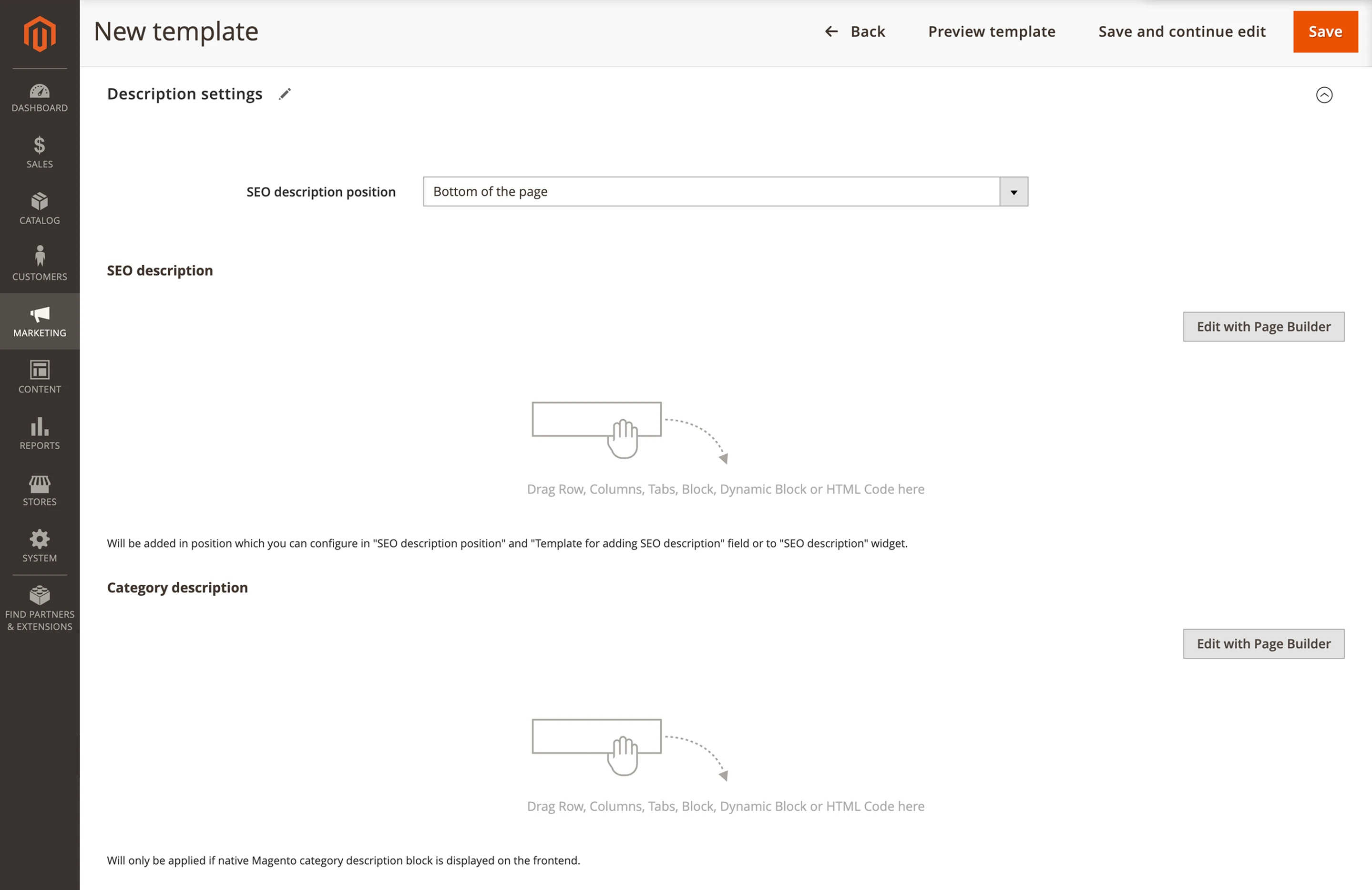The image size is (1372, 890).
Task: Select the Content icon in the sidebar
Action: 39,377
